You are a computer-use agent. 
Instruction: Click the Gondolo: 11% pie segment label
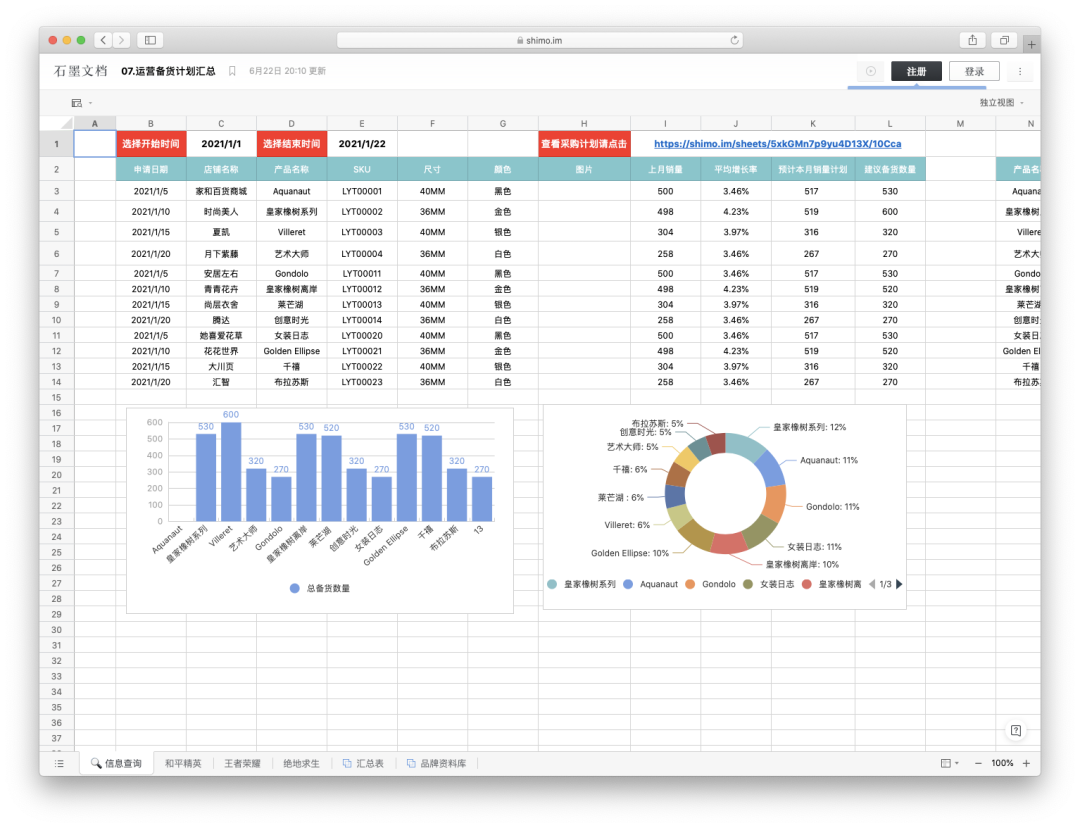pos(832,506)
